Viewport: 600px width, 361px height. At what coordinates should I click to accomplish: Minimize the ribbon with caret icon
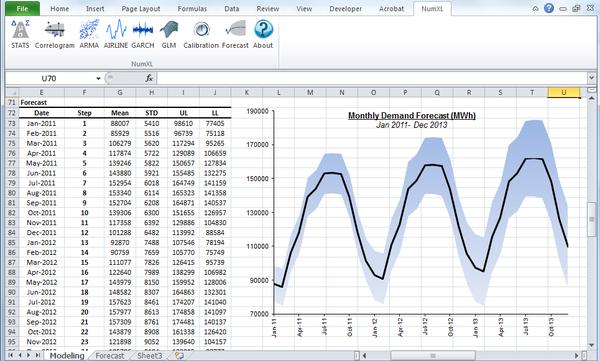coord(535,8)
